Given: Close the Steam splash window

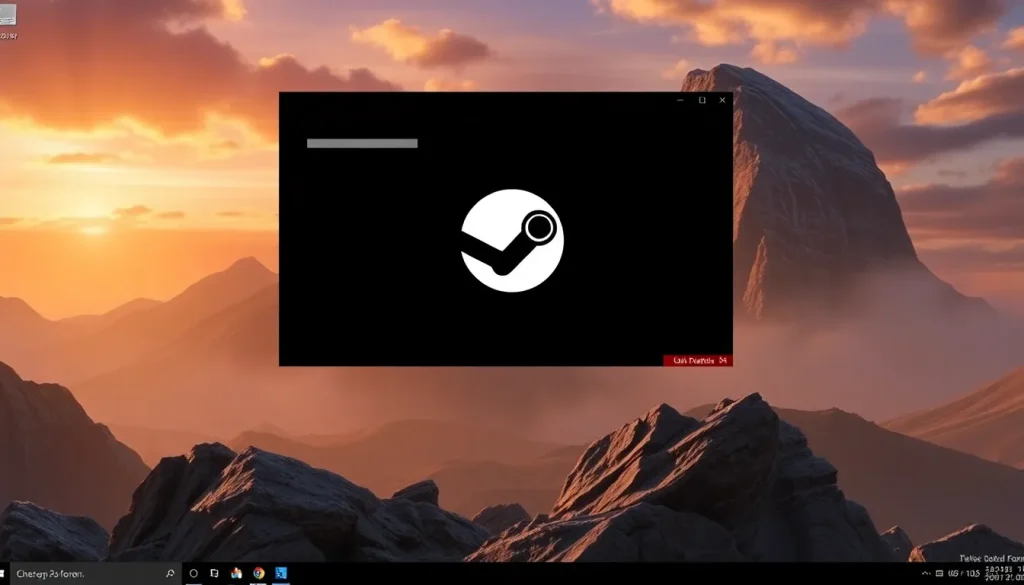Looking at the screenshot, I should [722, 100].
